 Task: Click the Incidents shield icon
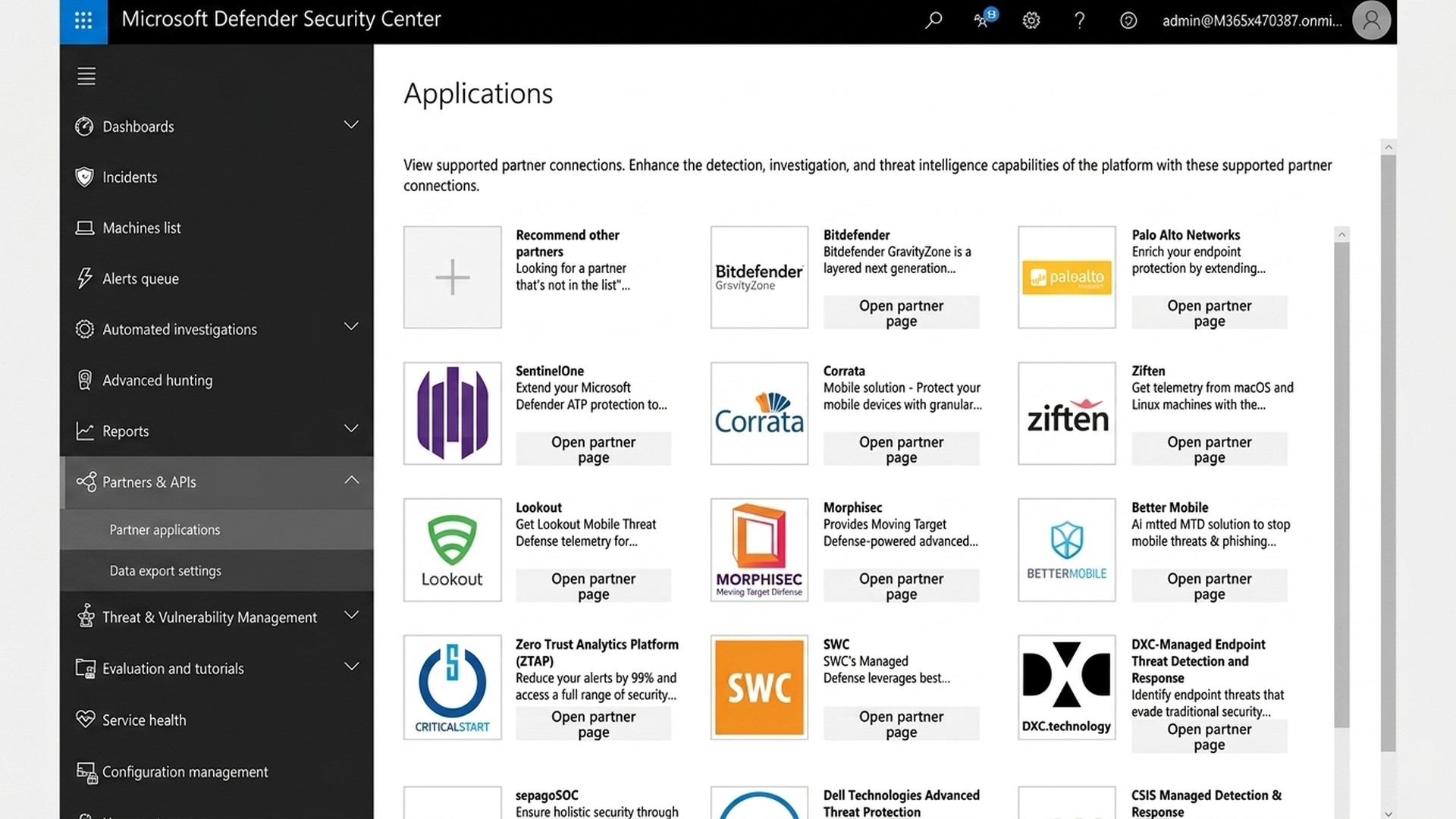(x=84, y=177)
